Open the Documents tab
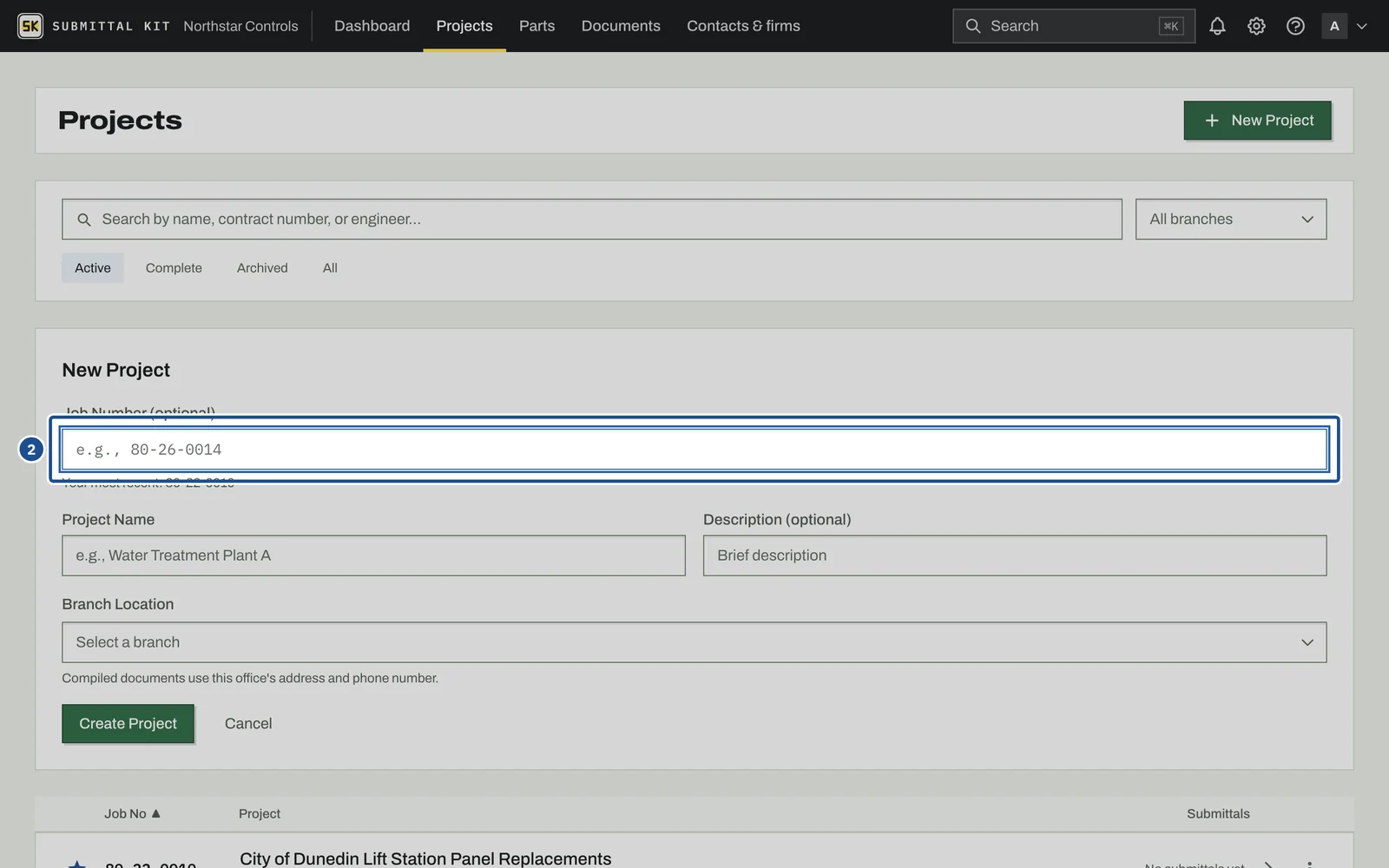Screen dimensions: 1389x868 tap(621, 26)
